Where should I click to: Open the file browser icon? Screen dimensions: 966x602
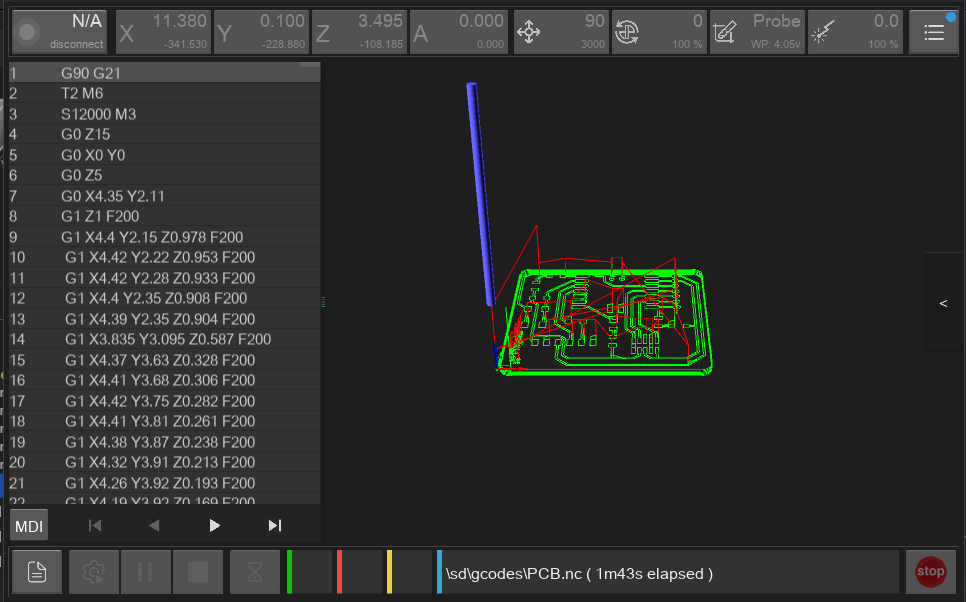pyautogui.click(x=37, y=572)
